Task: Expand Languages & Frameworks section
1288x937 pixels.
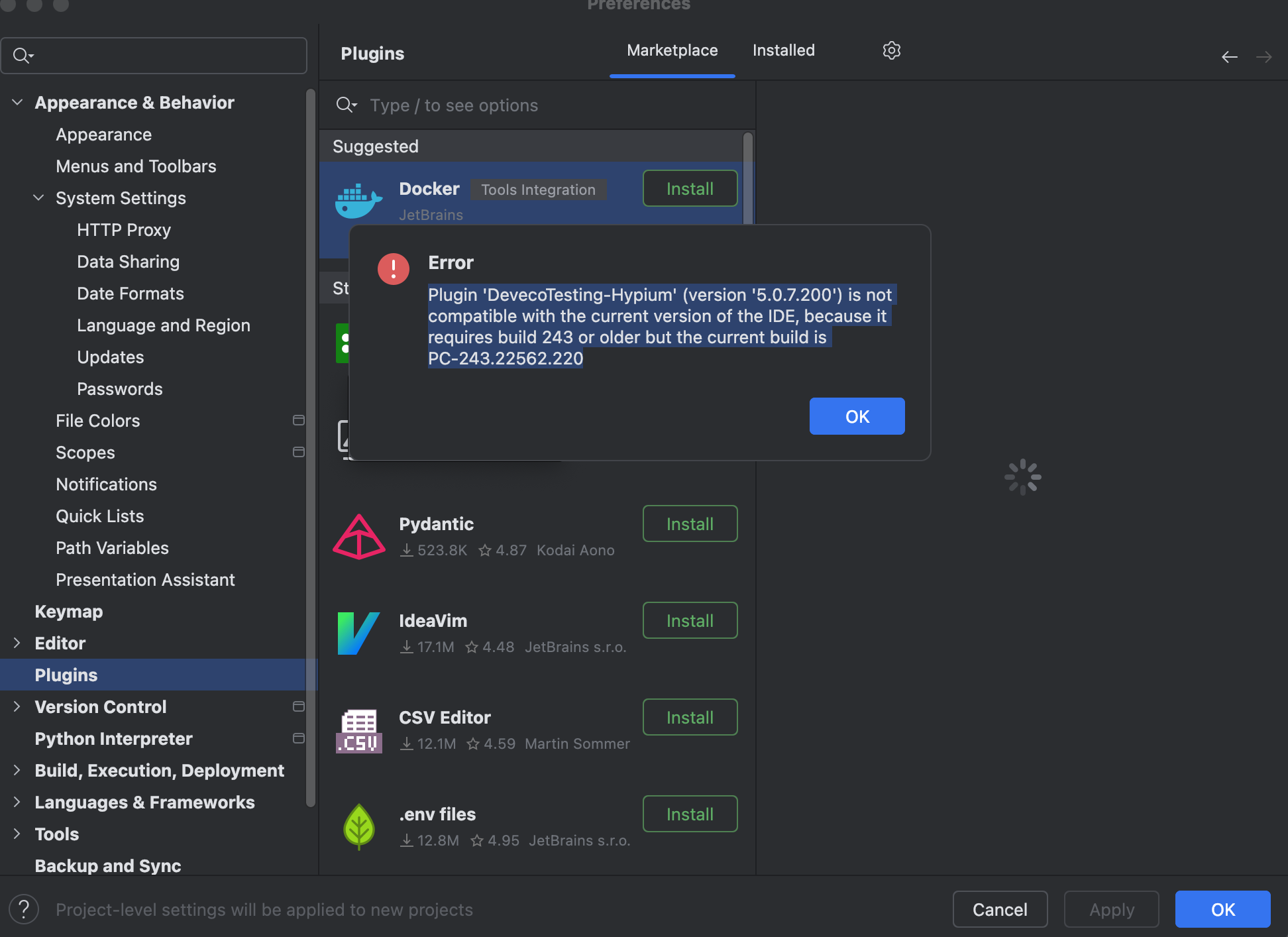Action: tap(17, 802)
